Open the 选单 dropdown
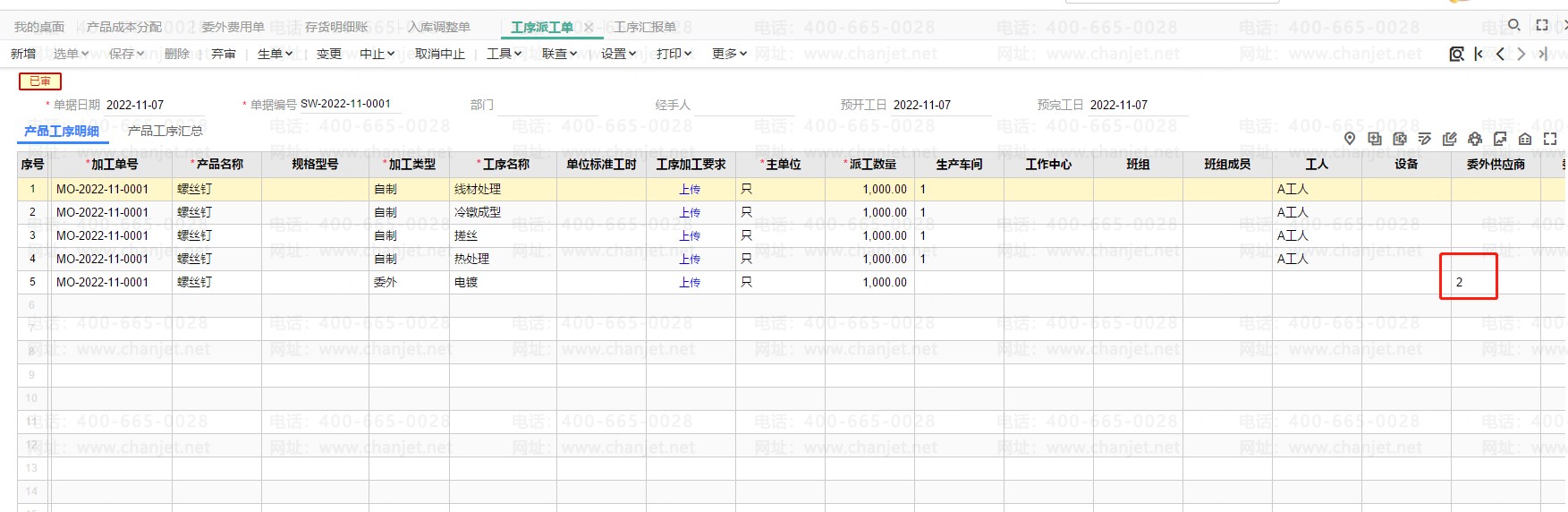 pos(71,54)
